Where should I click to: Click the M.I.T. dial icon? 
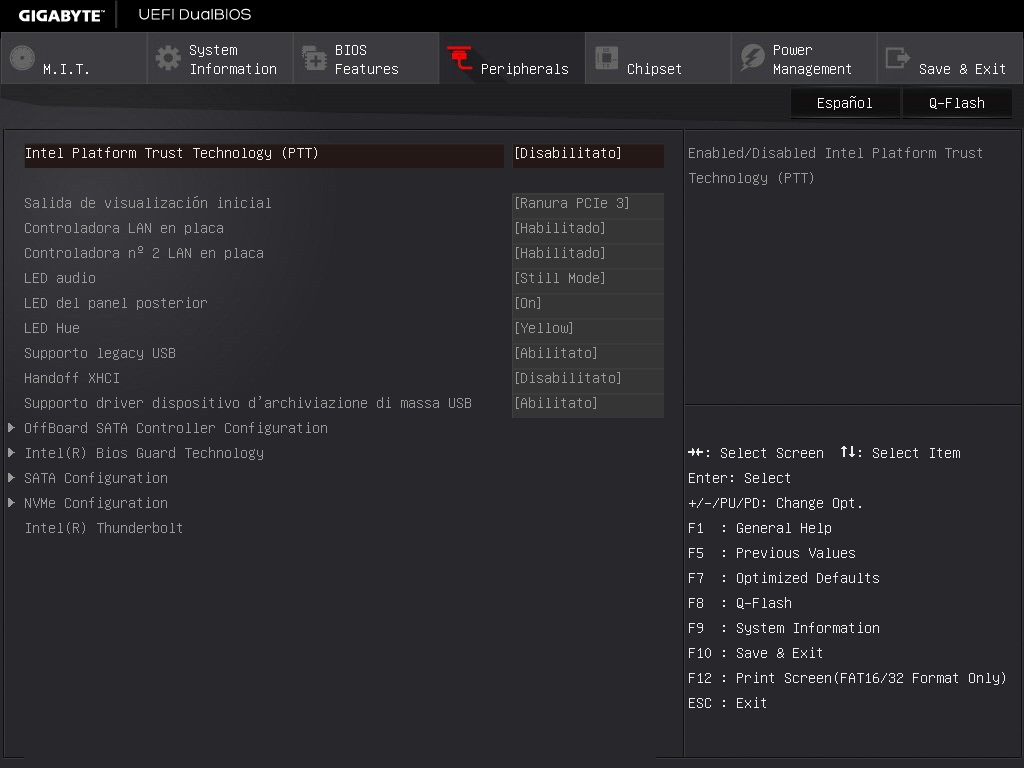click(22, 58)
